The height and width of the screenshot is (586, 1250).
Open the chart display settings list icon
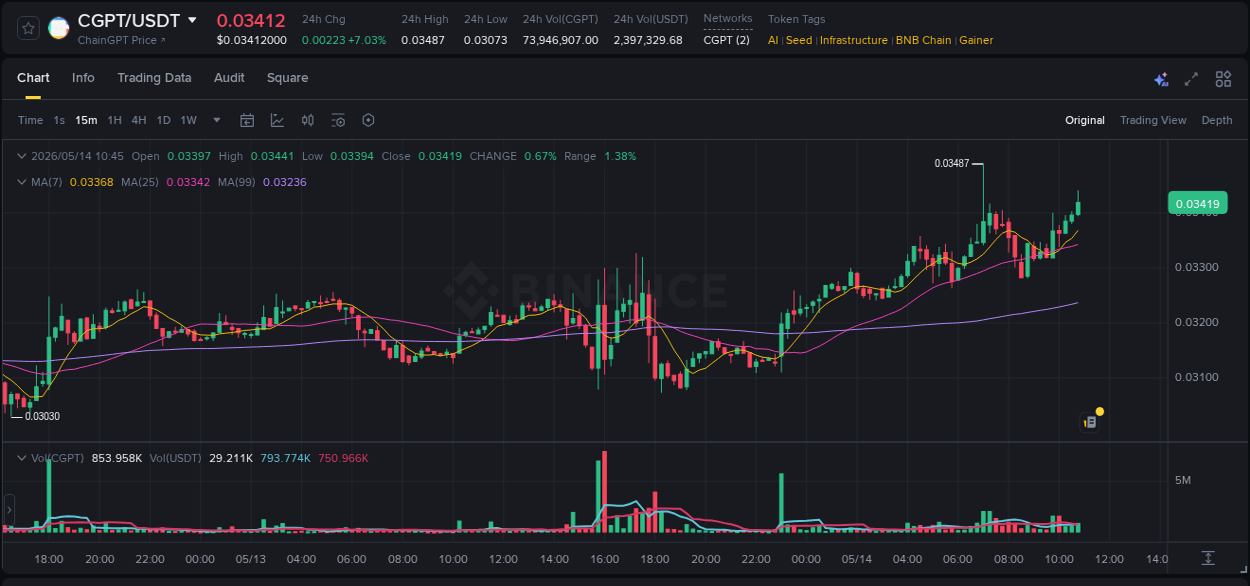[x=338, y=120]
